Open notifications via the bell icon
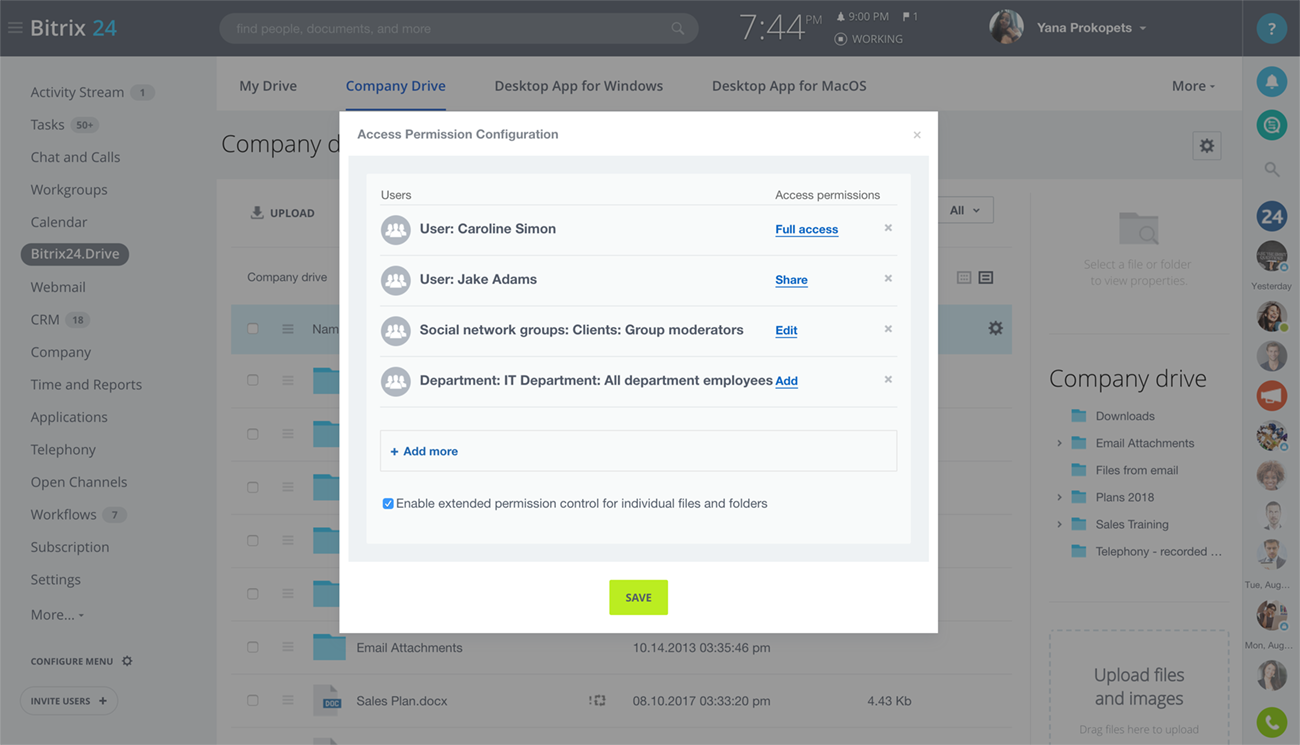 pyautogui.click(x=1271, y=81)
